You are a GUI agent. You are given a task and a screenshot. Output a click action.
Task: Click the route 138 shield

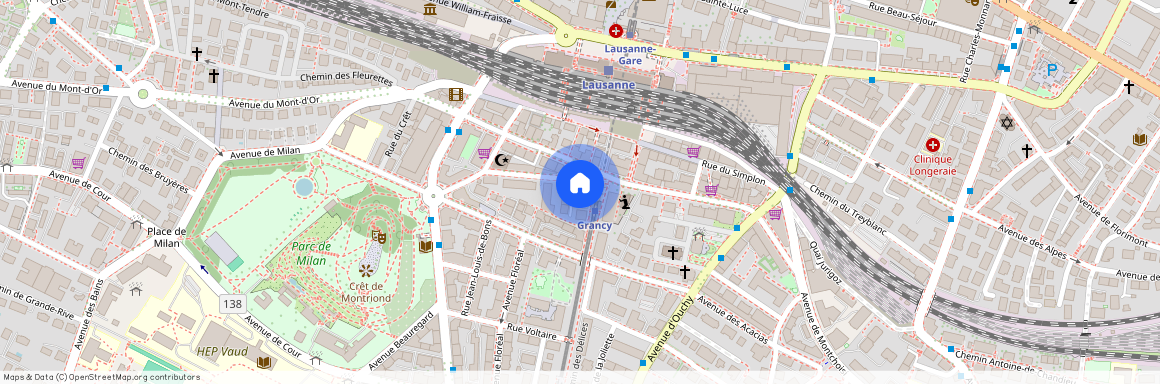coord(232,303)
